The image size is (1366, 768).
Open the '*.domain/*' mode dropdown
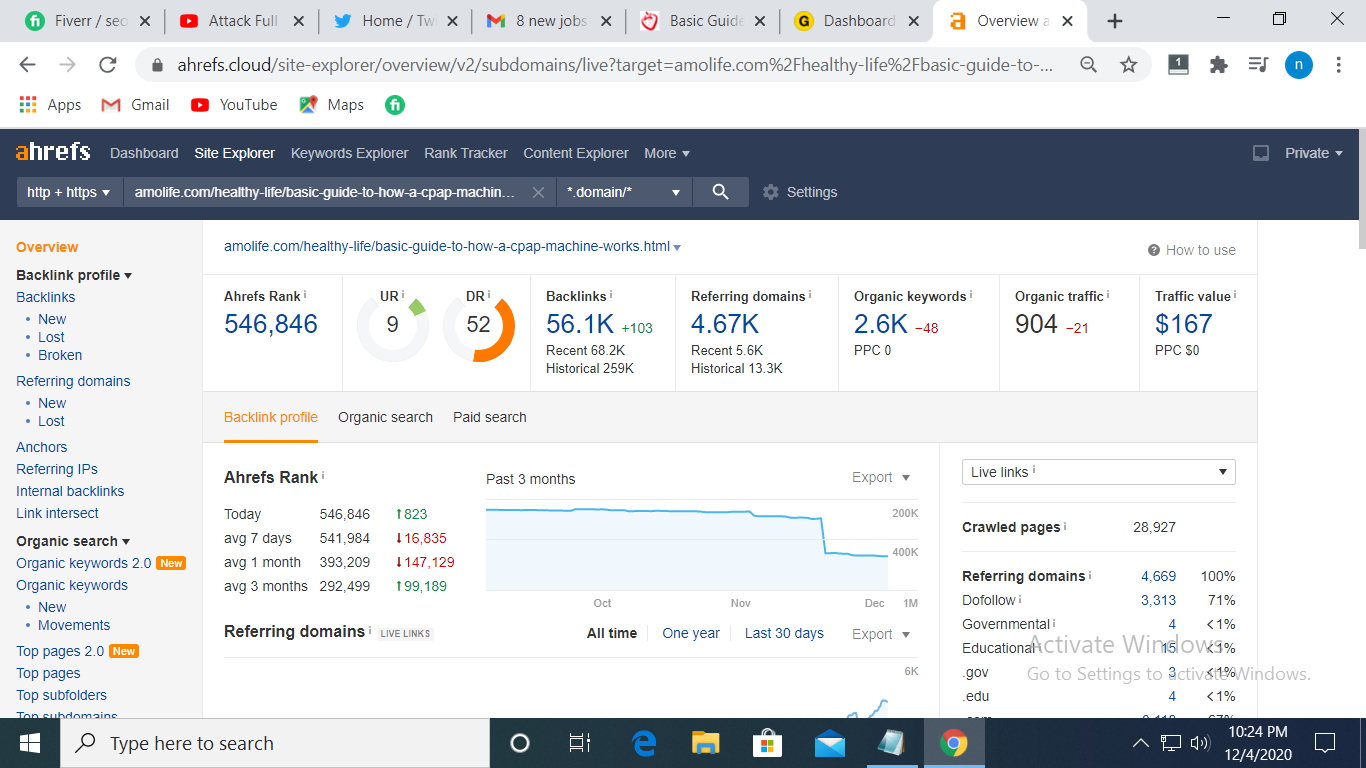[x=623, y=191]
